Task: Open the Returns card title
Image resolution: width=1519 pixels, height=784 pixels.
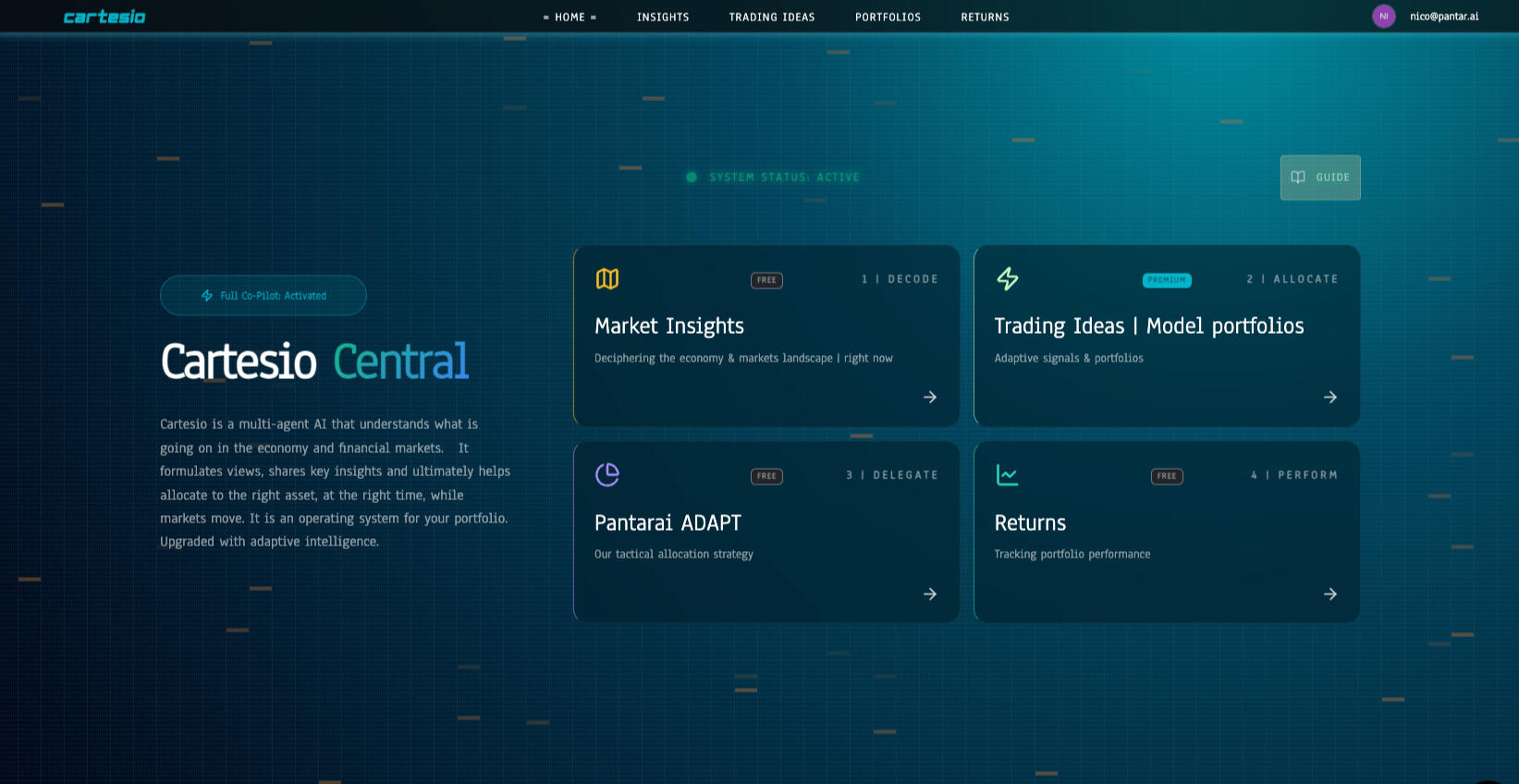Action: pyautogui.click(x=1030, y=522)
